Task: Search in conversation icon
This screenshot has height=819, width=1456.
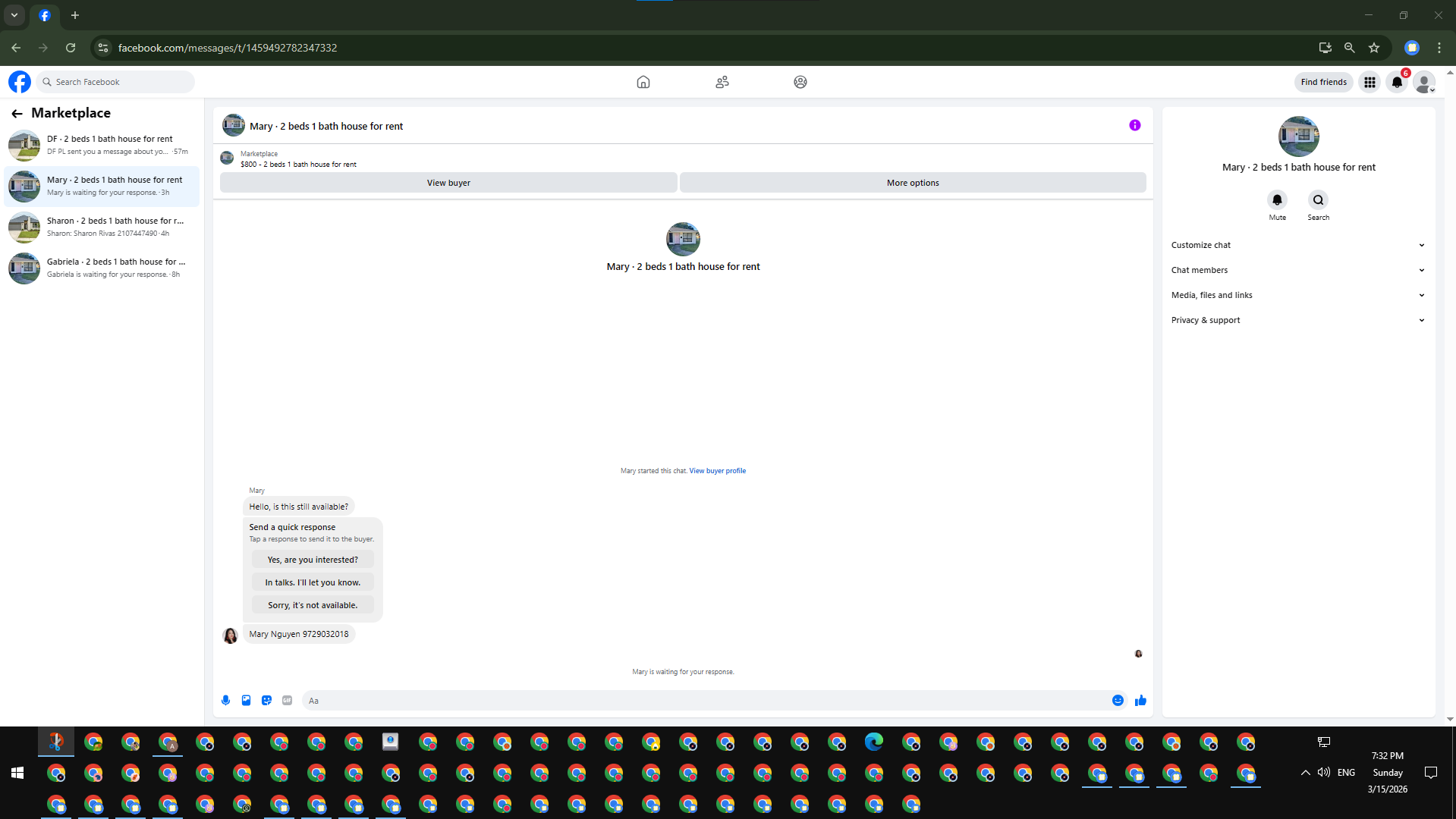Action: coord(1319,200)
